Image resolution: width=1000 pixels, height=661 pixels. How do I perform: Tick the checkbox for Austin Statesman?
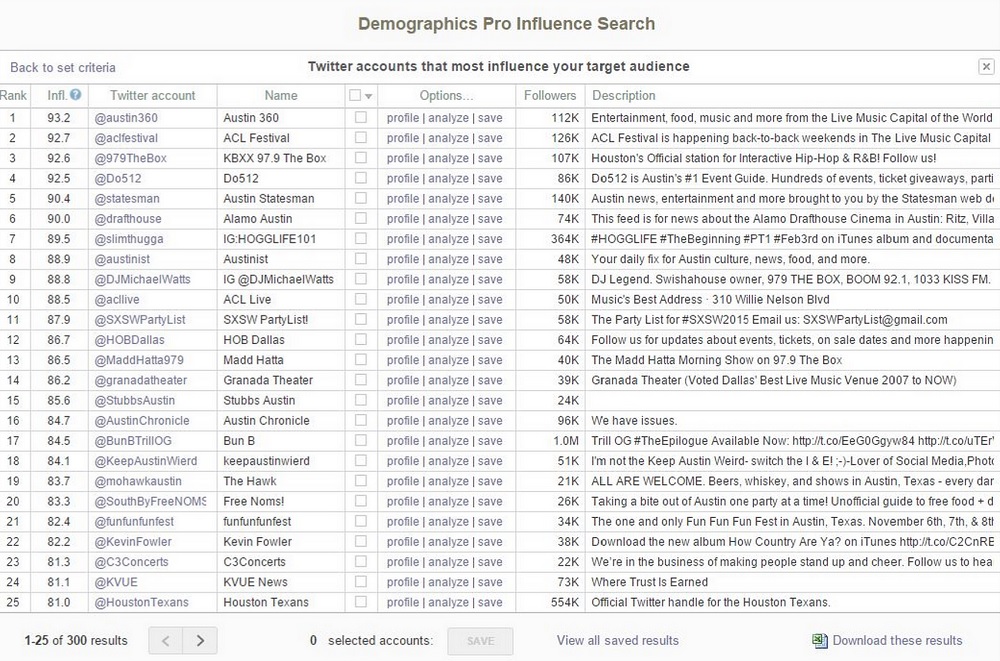tap(361, 198)
